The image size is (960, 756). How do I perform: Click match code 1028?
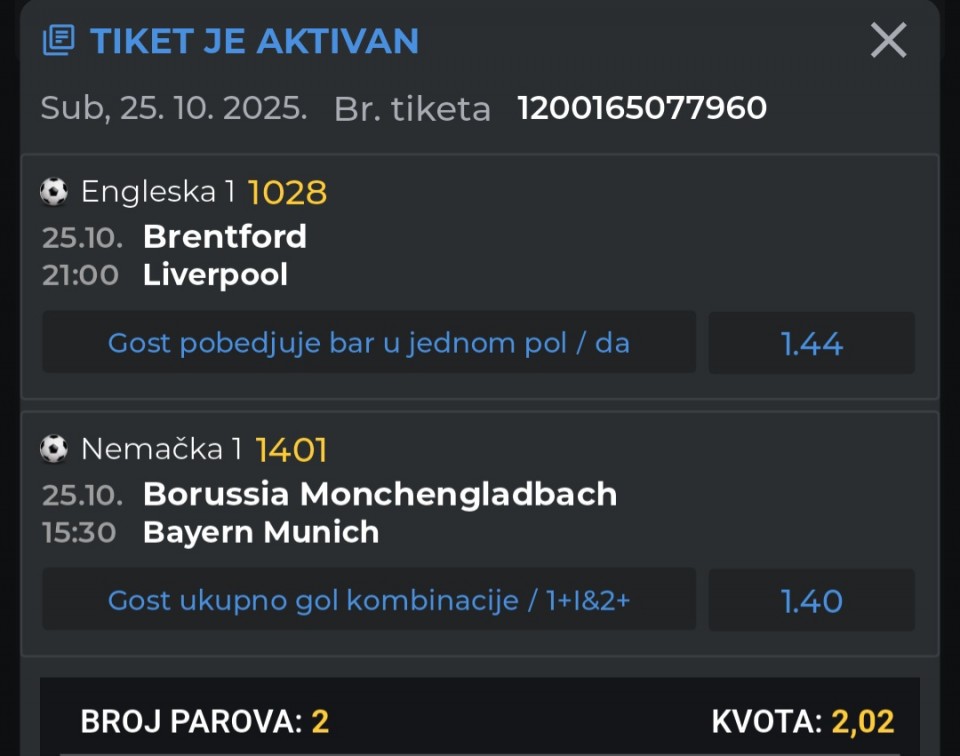tap(287, 191)
